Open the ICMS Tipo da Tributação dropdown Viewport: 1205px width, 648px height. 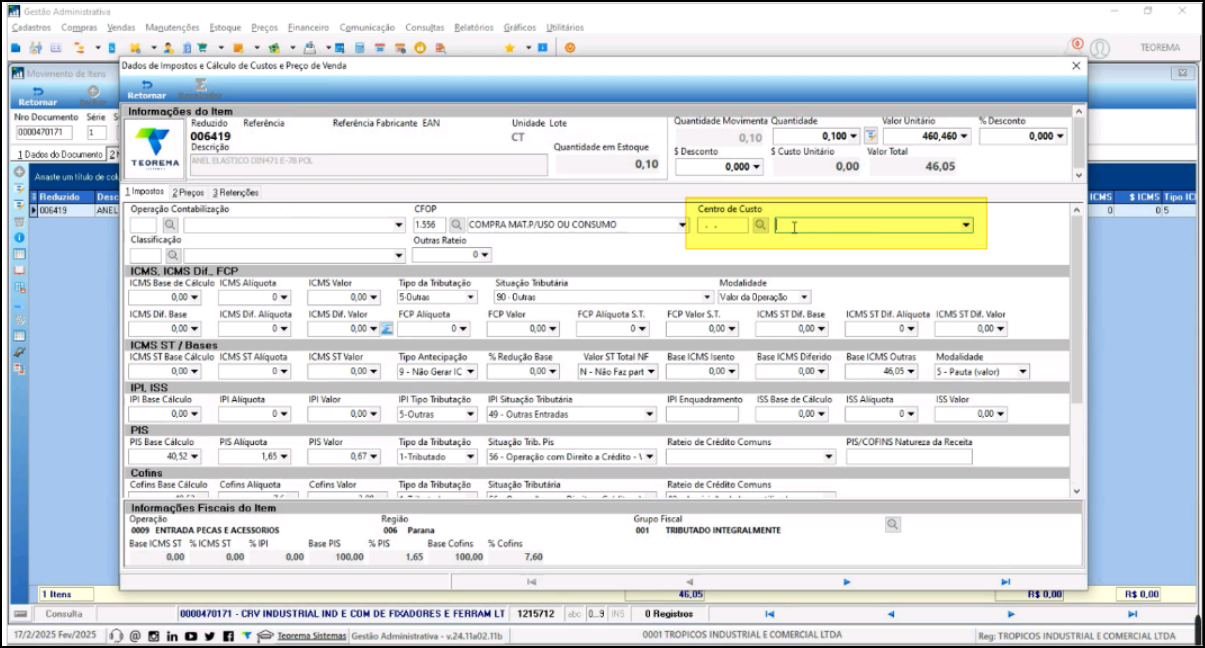[470, 297]
